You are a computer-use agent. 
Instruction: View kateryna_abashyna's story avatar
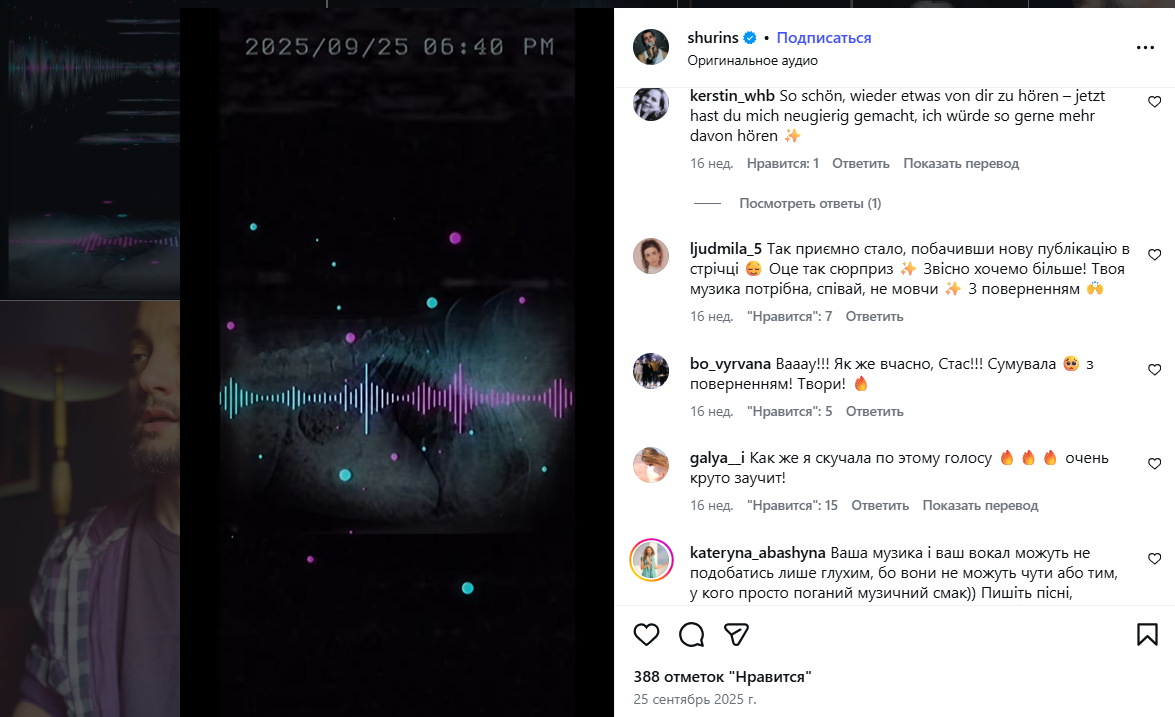651,560
